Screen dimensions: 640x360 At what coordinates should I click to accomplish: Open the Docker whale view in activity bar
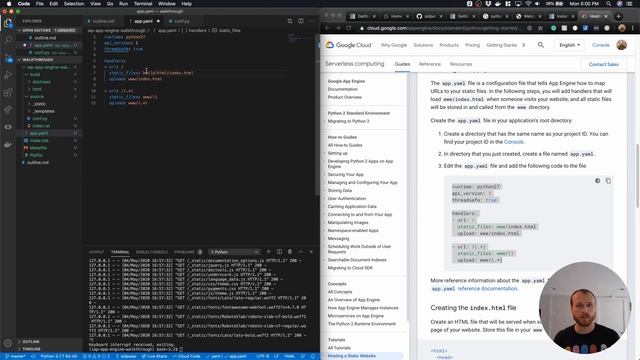coord(8,144)
